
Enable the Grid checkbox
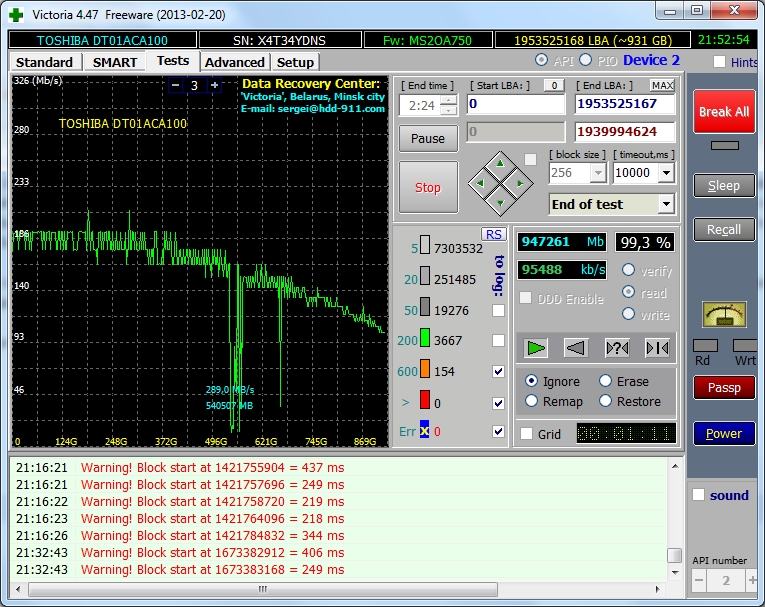(x=526, y=434)
